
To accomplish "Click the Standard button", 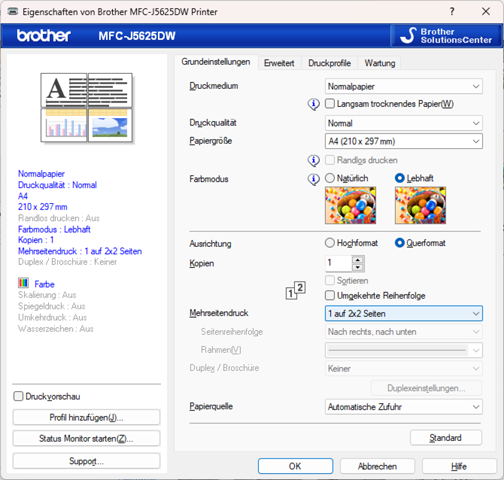I will (x=446, y=438).
